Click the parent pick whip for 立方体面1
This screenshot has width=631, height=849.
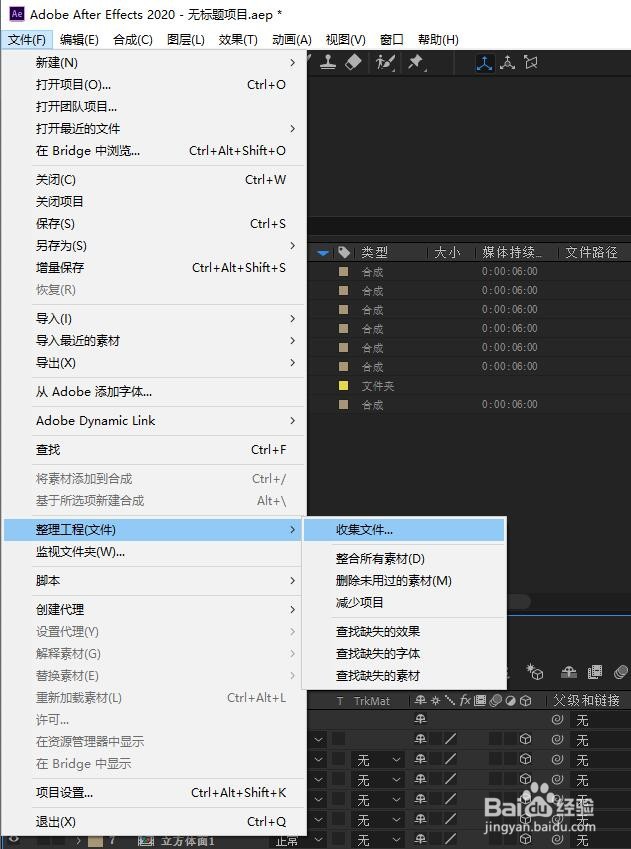point(557,840)
